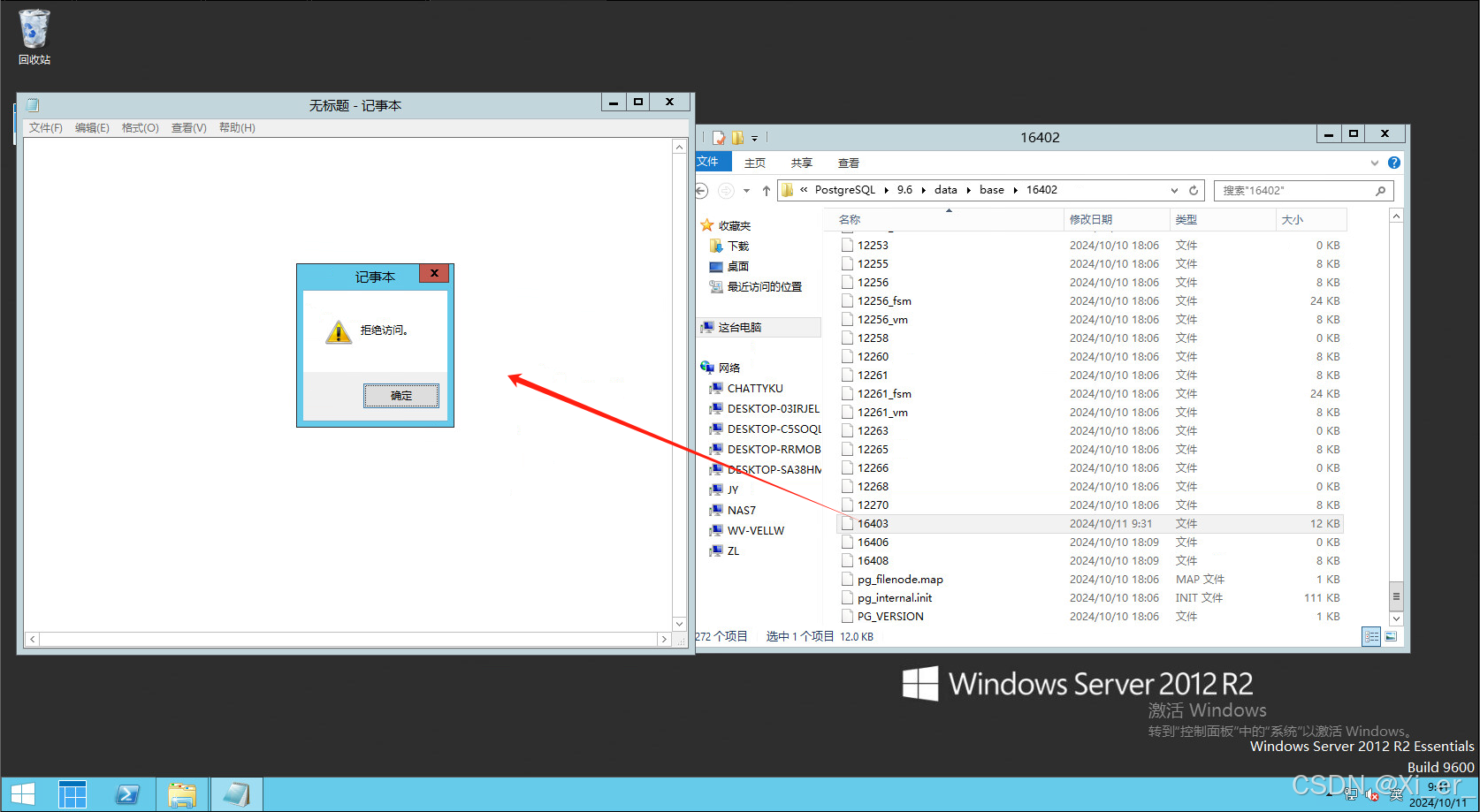1480x812 pixels.
Task: Click the Explorer help question mark icon
Action: tap(1394, 163)
